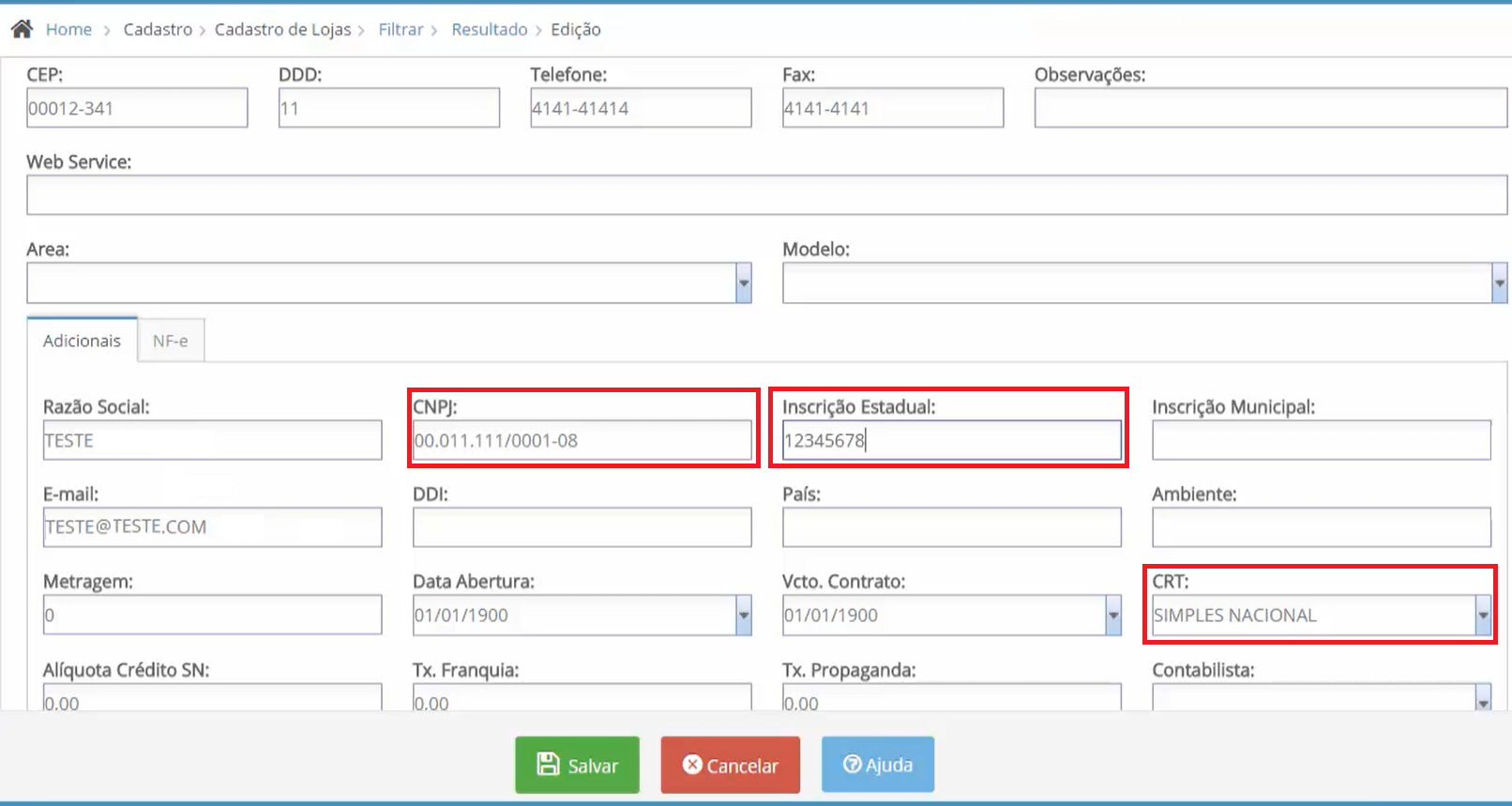
Task: Expand the Contabilista dropdown arrow
Action: pos(1483,699)
